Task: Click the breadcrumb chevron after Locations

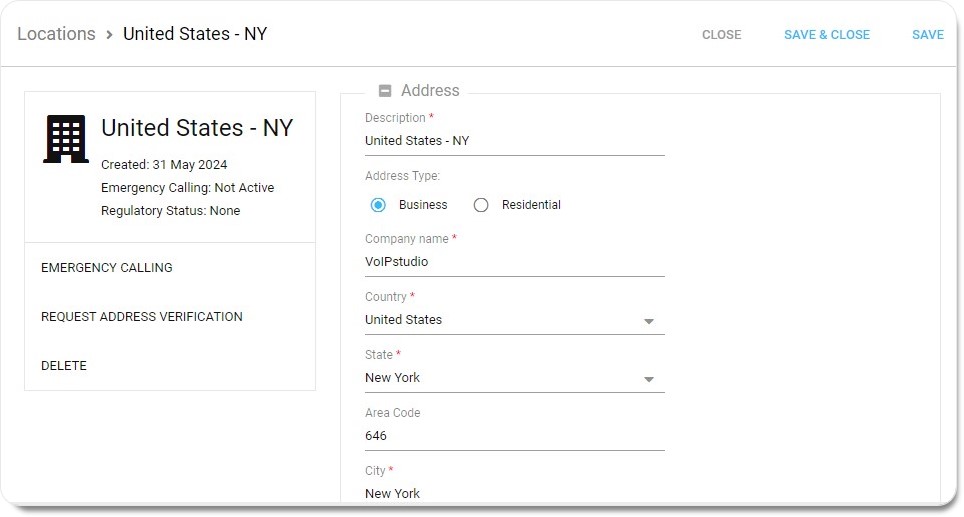Action: [x=109, y=35]
